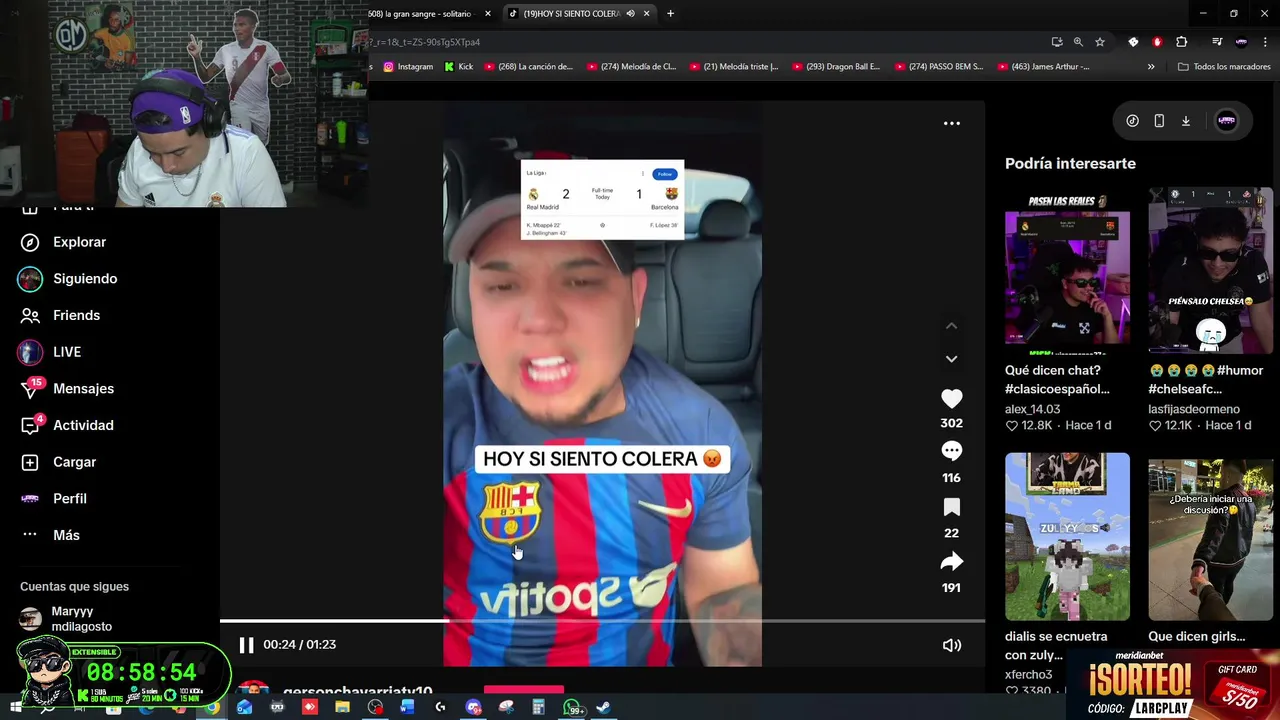Open Calculator from the taskbar
Viewport: 1280px width, 720px height.
pyautogui.click(x=538, y=708)
